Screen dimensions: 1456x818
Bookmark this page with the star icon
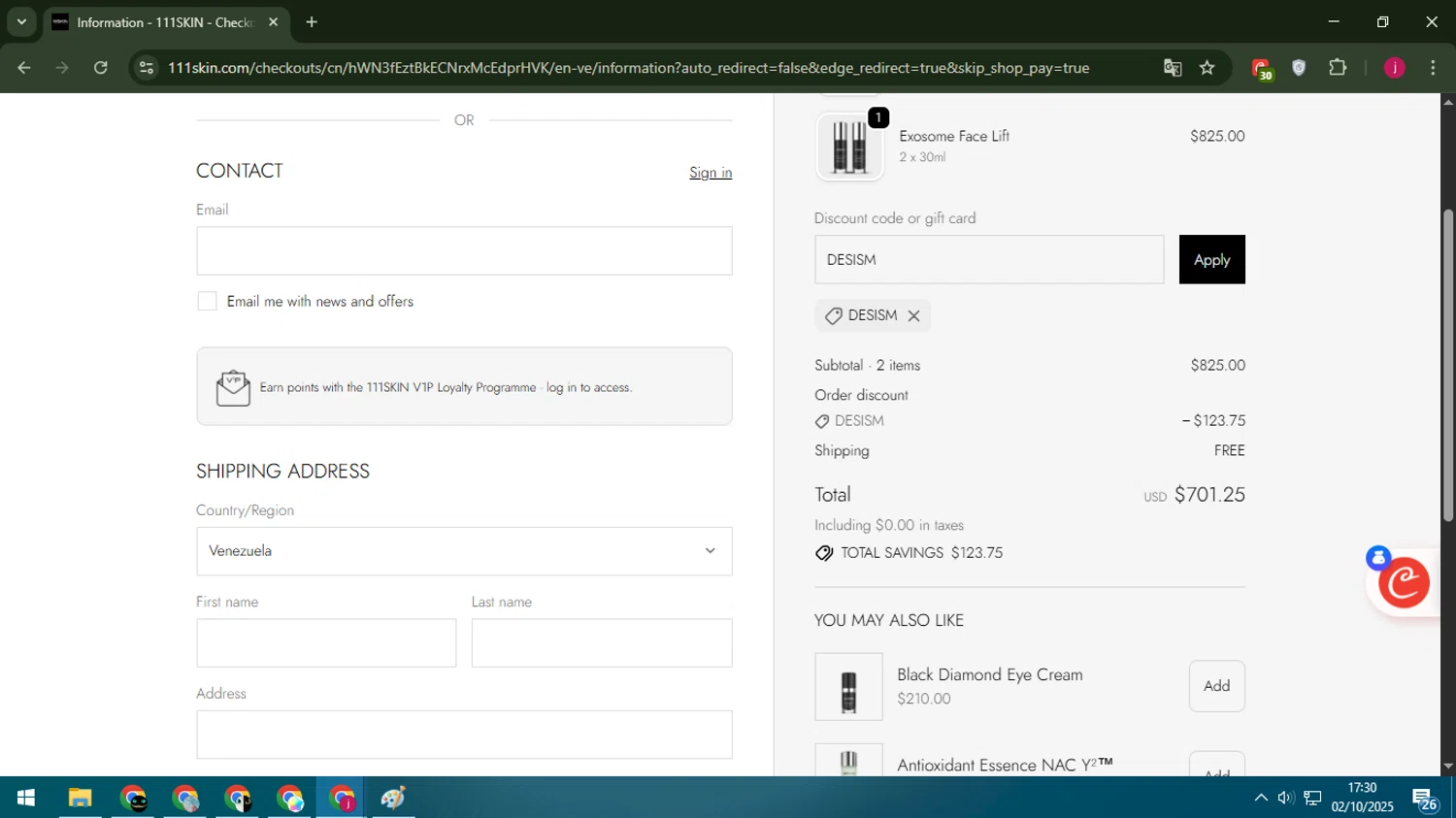click(x=1208, y=68)
